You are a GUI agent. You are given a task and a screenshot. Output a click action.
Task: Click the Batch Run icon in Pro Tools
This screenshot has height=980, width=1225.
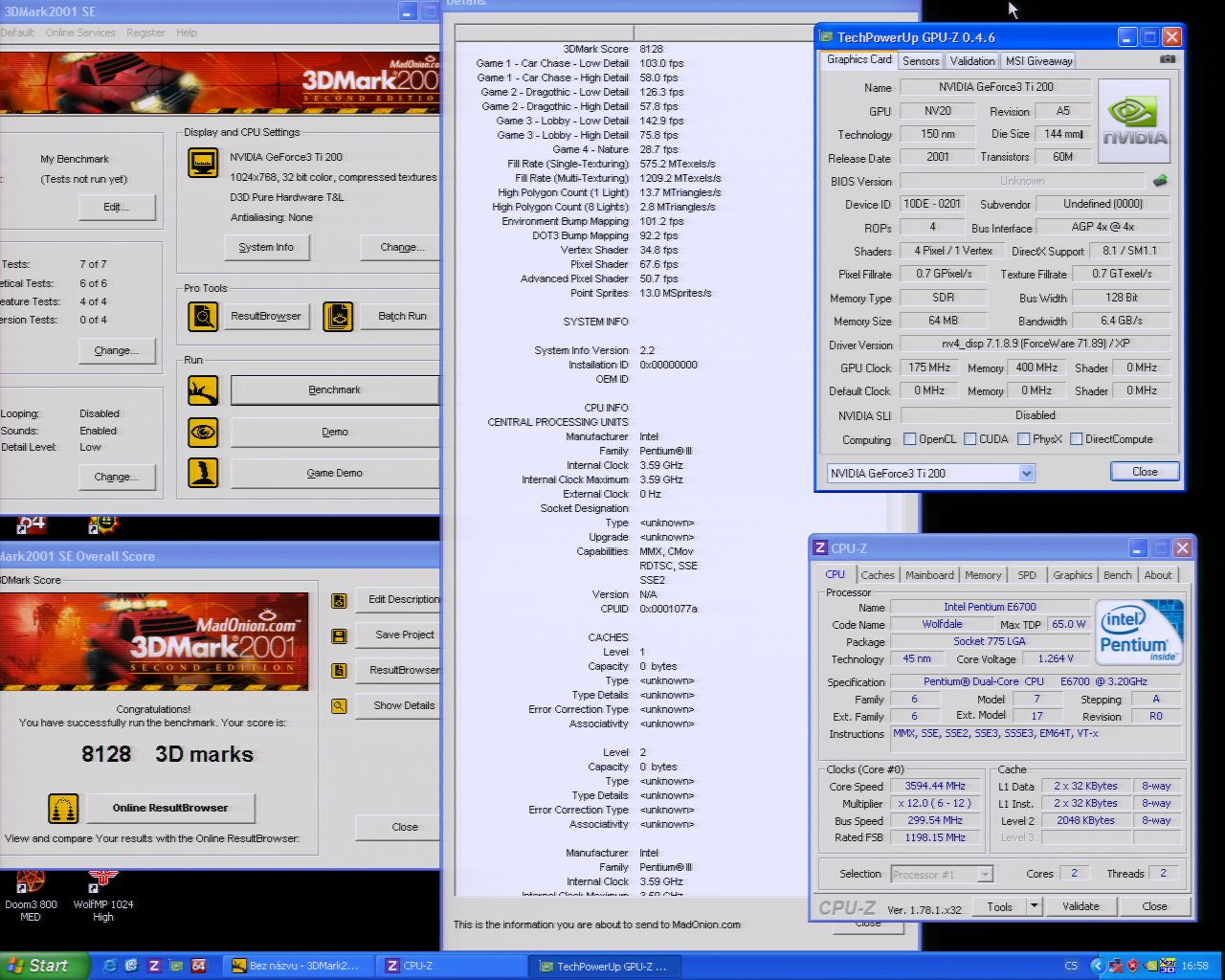(338, 317)
